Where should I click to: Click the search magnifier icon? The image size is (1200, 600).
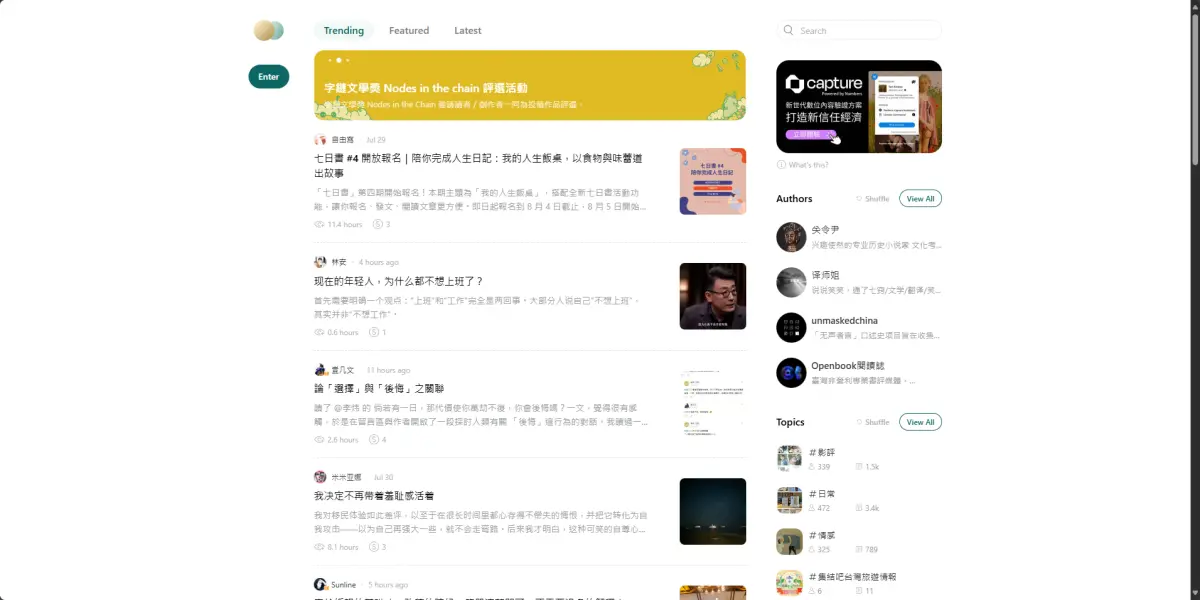point(789,31)
